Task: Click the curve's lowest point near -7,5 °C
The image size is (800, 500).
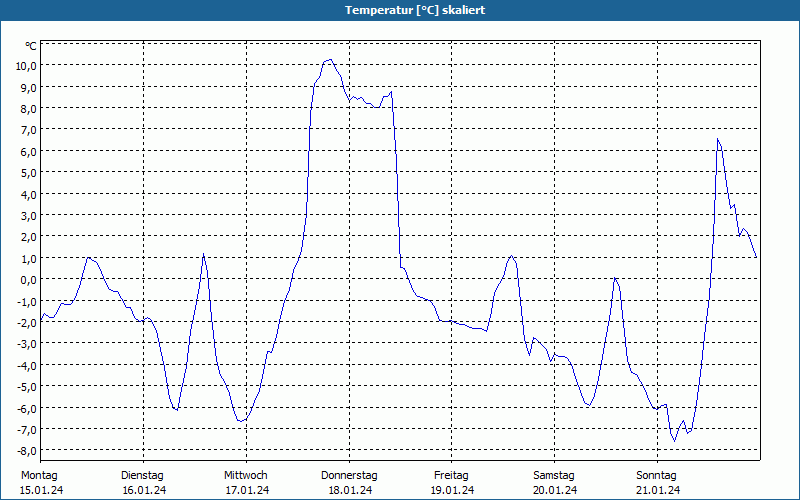Action: tap(674, 441)
